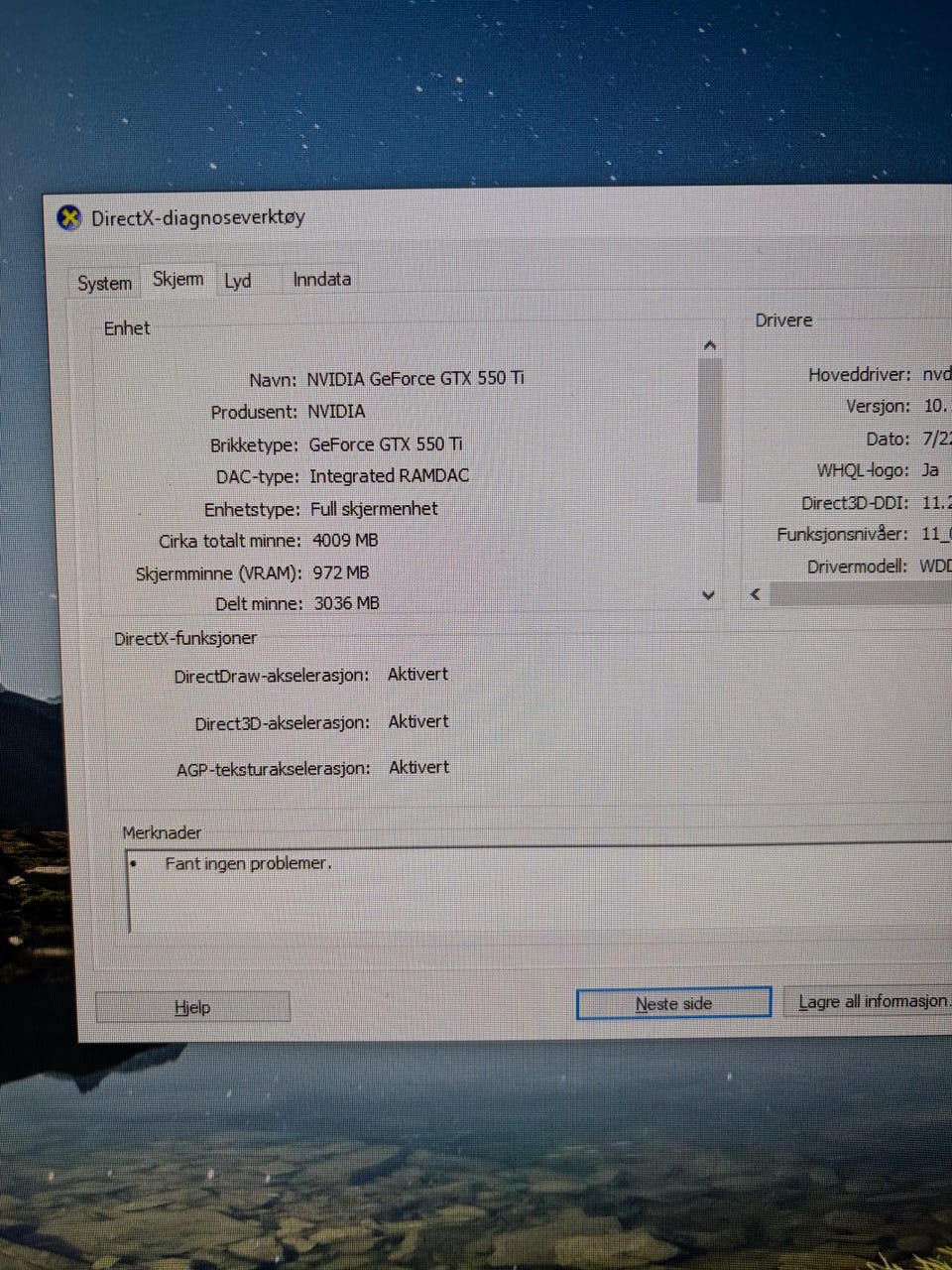Viewport: 952px width, 1270px height.
Task: Click Drivere scroll left arrow
Action: (756, 593)
